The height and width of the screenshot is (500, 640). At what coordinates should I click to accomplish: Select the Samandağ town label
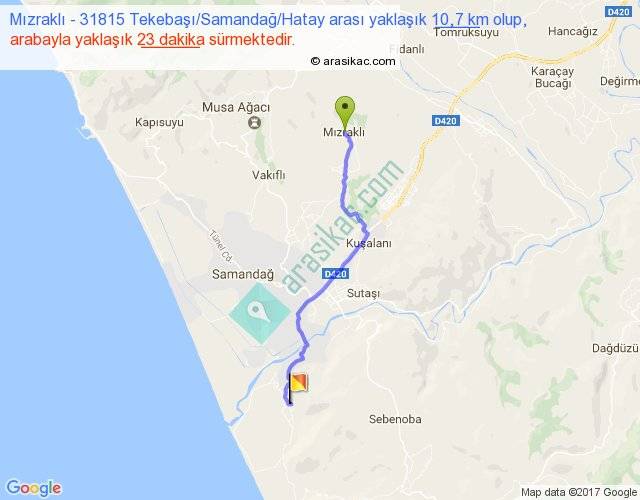pyautogui.click(x=243, y=274)
